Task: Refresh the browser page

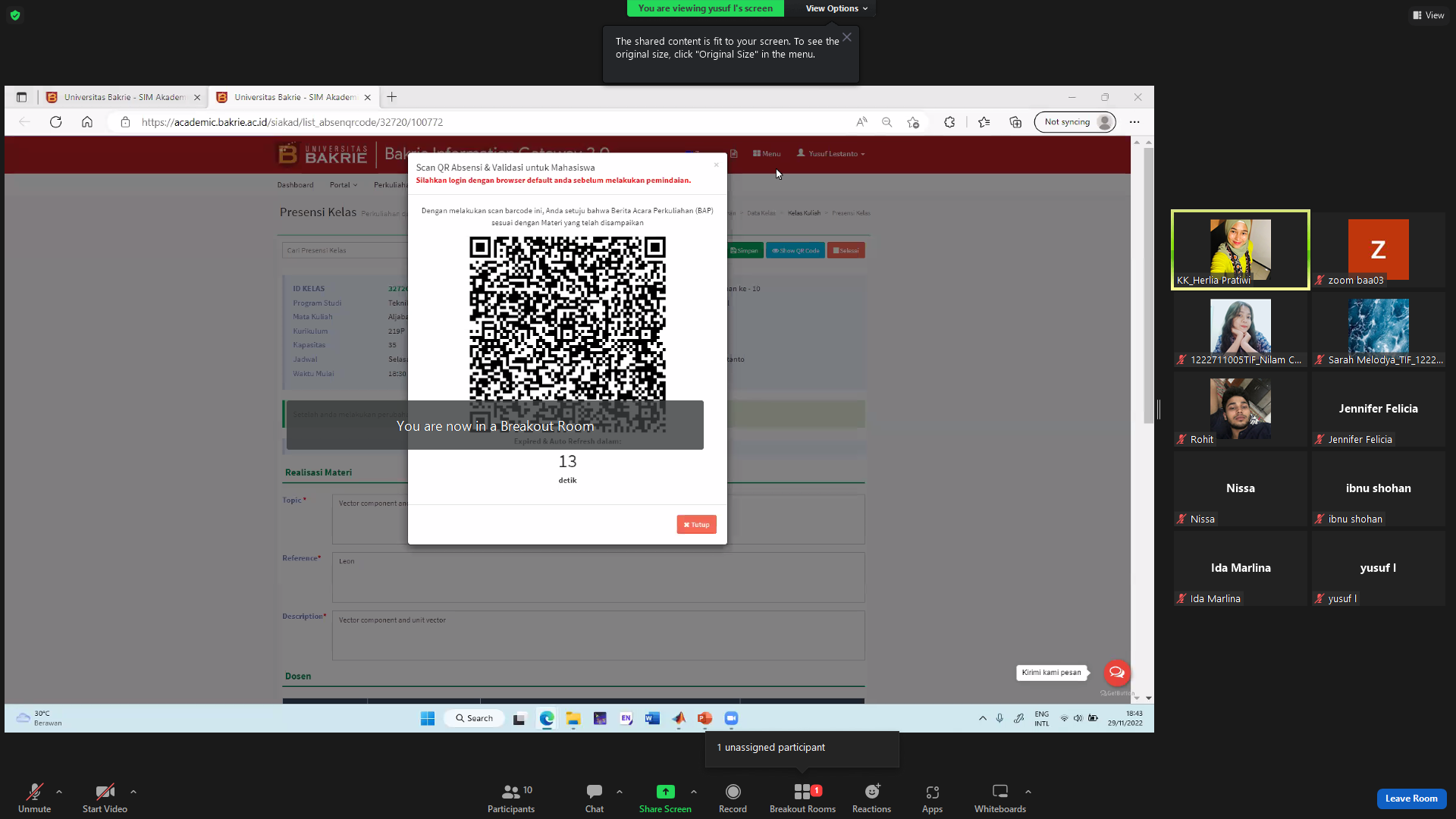Action: 55,122
